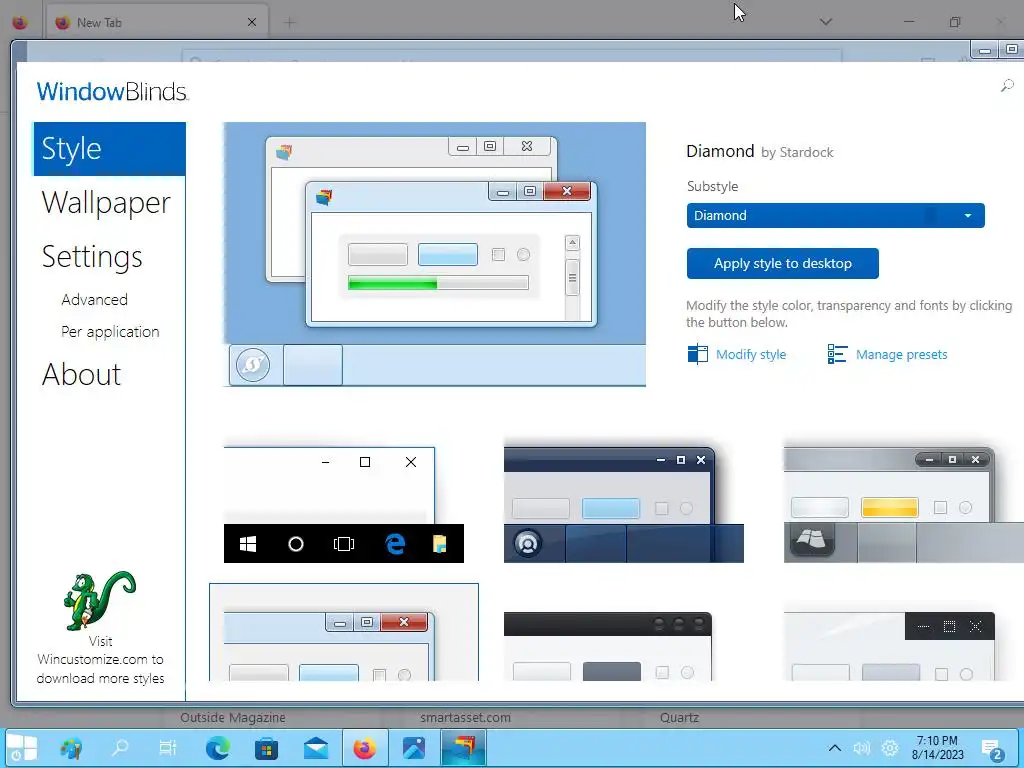Click the Outside Magazine shortcut in Firefox
Image resolution: width=1024 pixels, height=768 pixels.
tap(232, 718)
